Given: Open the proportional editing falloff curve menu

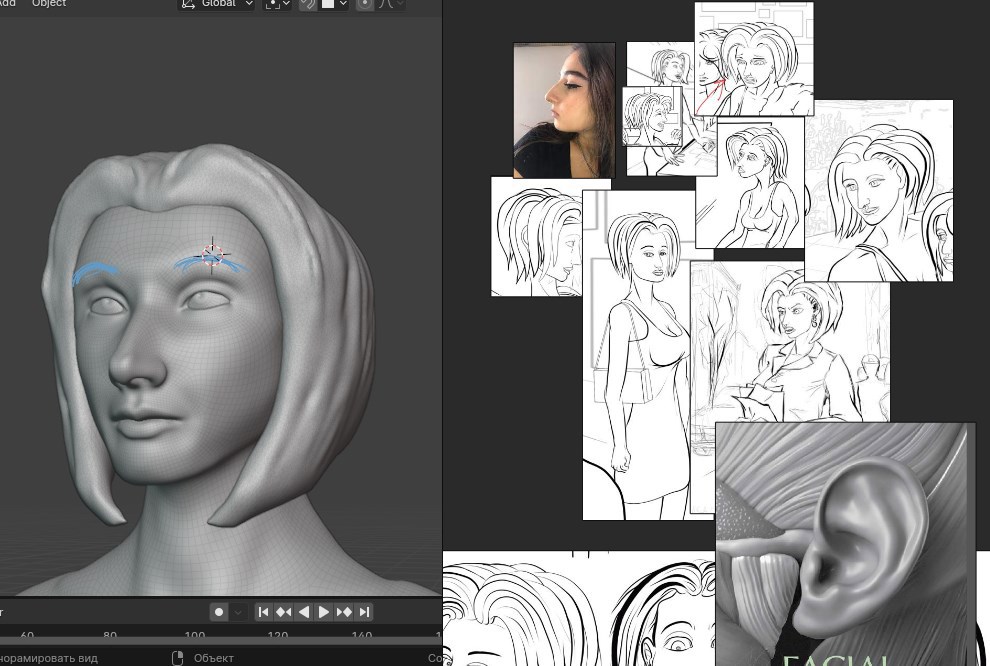Looking at the screenshot, I should click(390, 4).
